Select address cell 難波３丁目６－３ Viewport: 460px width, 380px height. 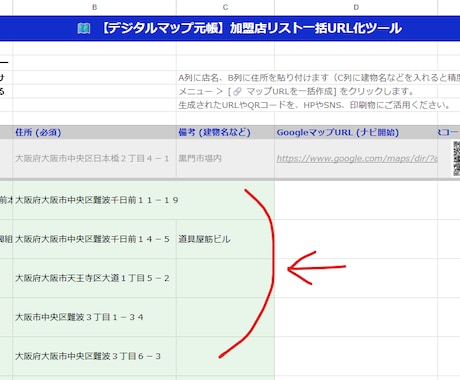coord(95,356)
